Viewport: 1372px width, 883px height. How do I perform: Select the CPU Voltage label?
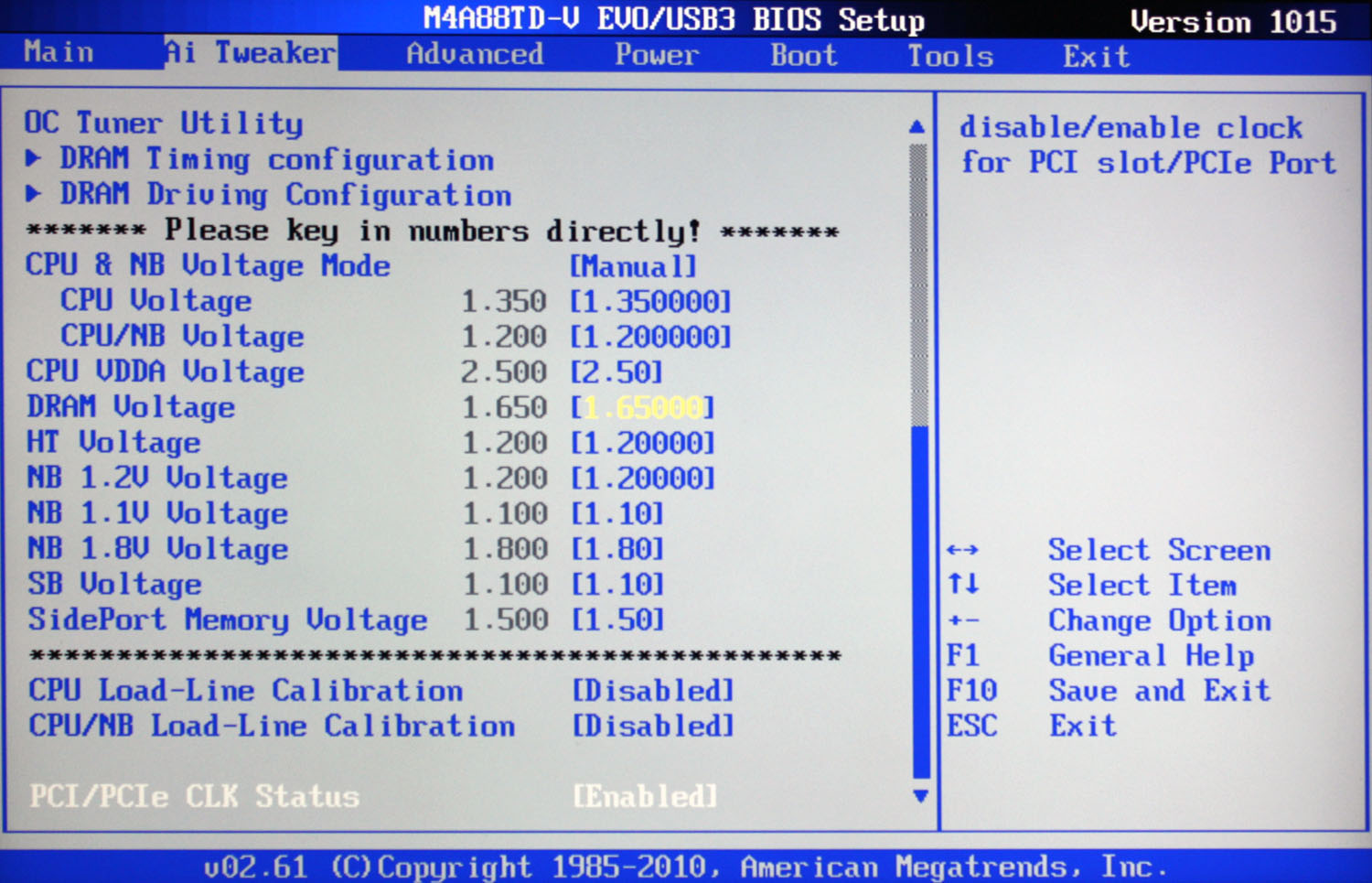pos(155,301)
